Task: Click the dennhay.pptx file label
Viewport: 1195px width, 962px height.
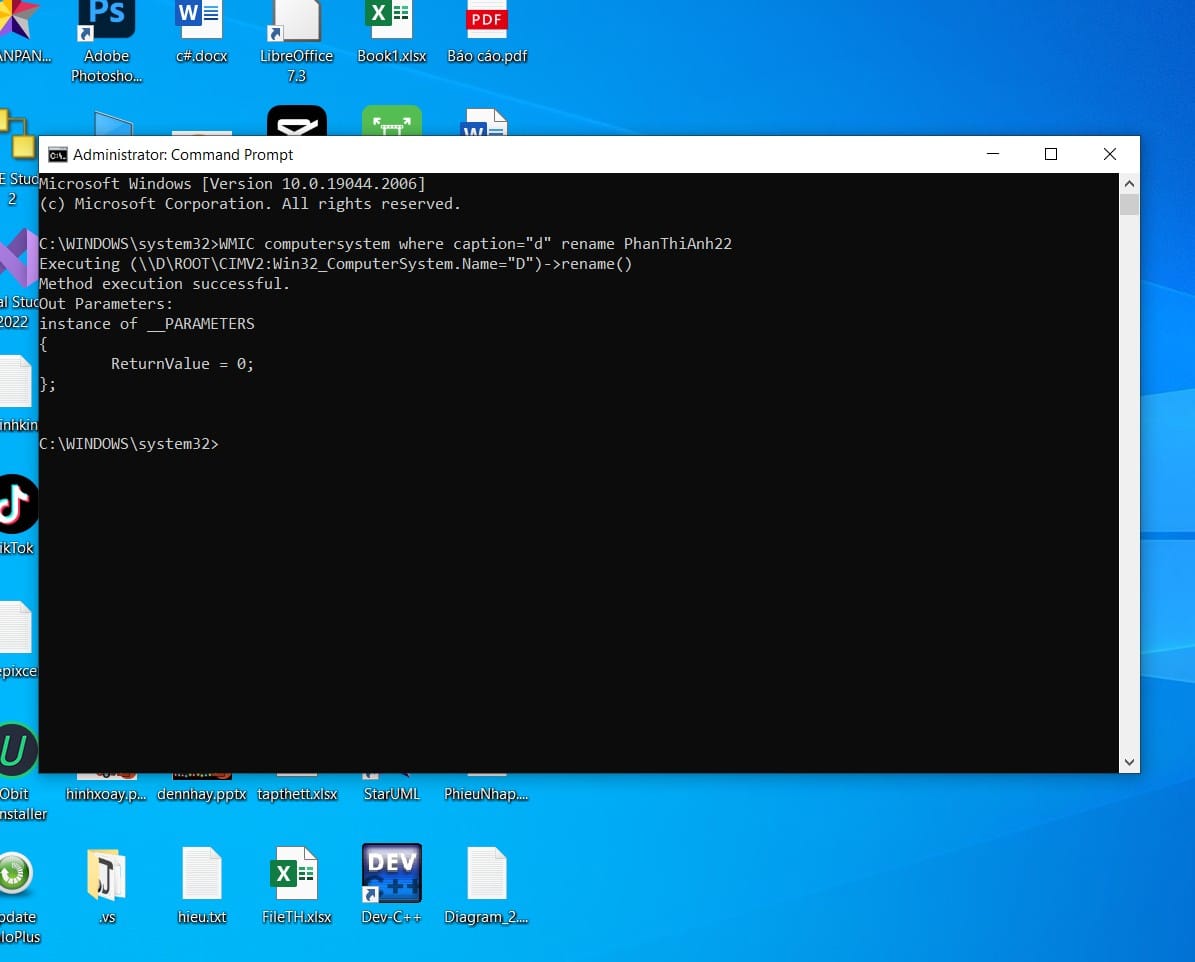Action: point(201,794)
